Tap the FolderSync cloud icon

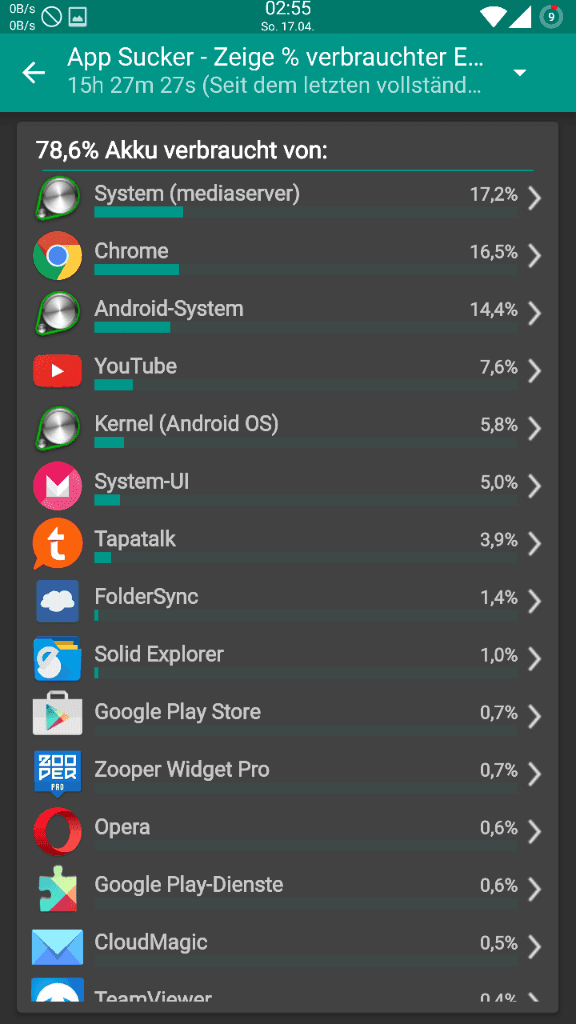click(x=57, y=601)
